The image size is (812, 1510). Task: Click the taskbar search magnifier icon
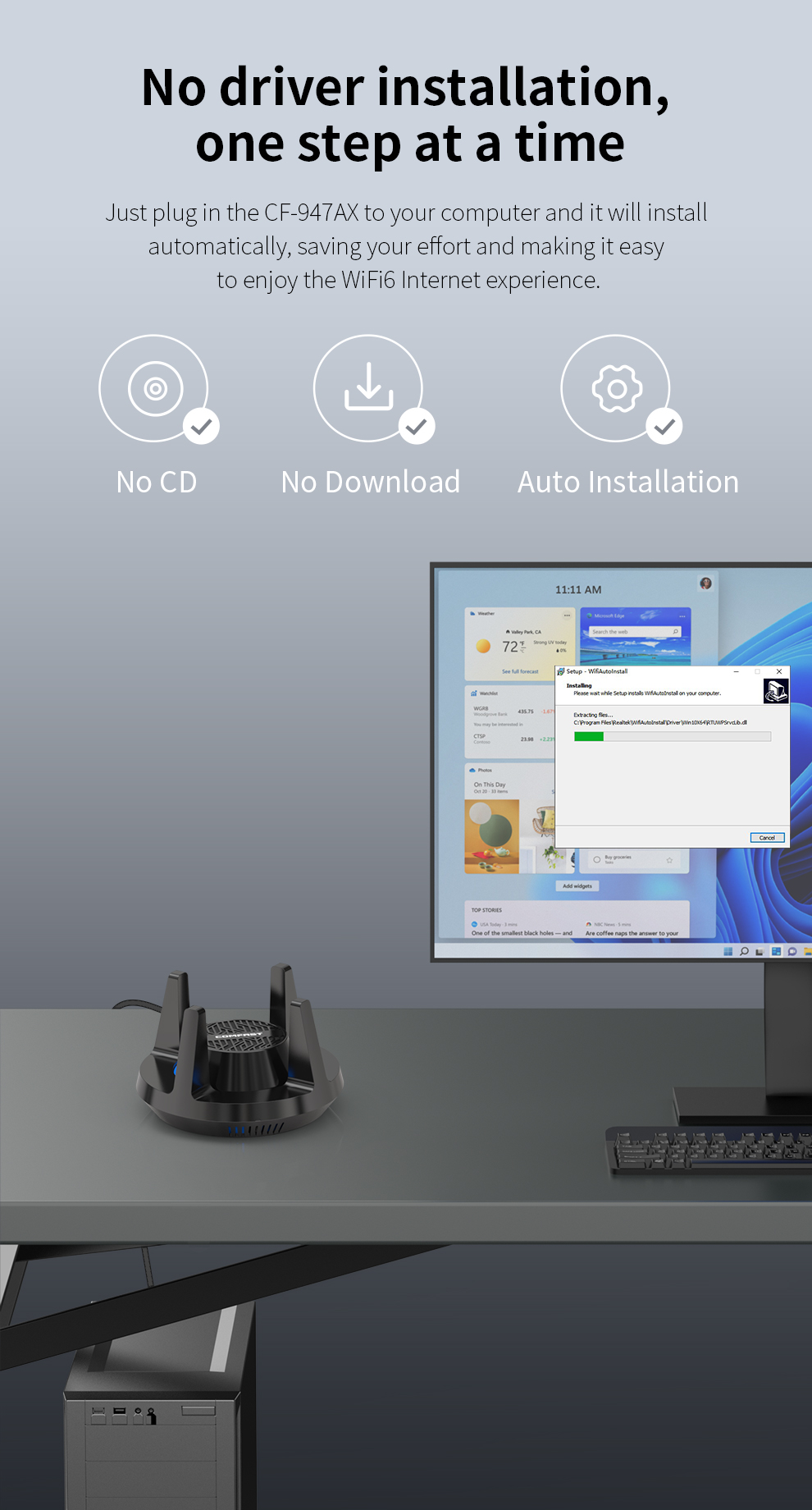(x=744, y=951)
